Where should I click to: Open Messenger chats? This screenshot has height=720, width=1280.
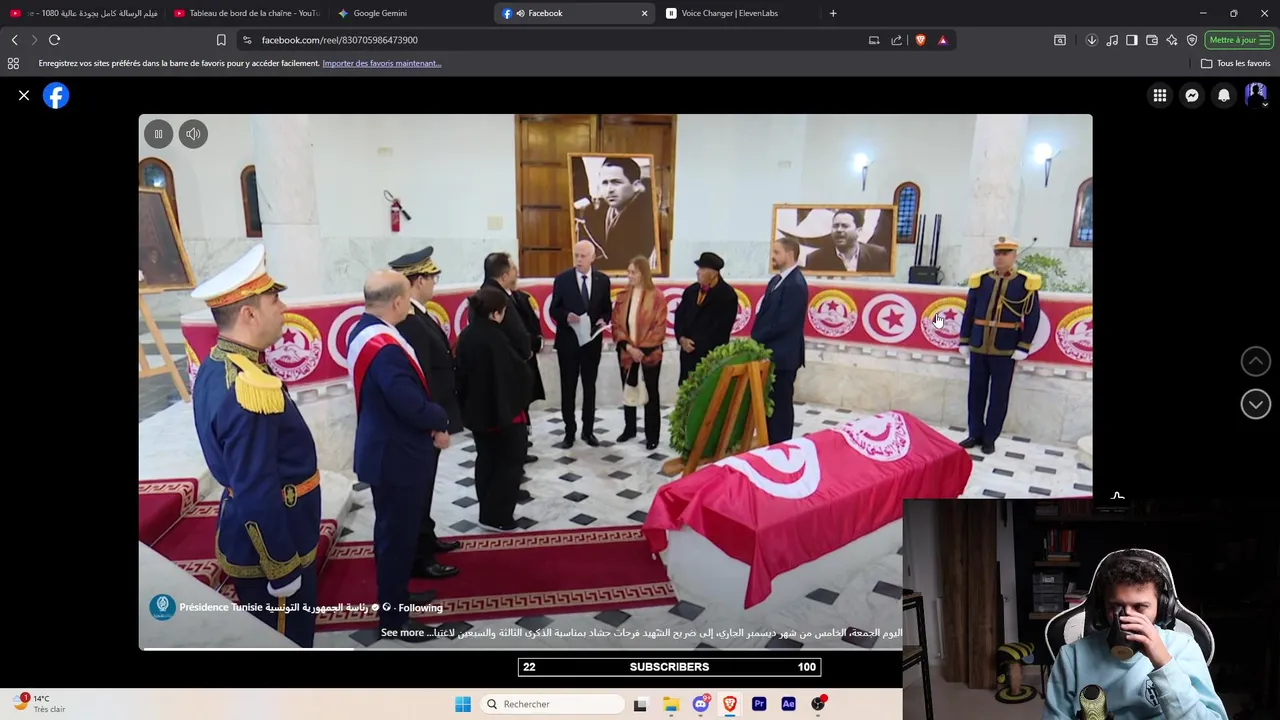(1192, 96)
